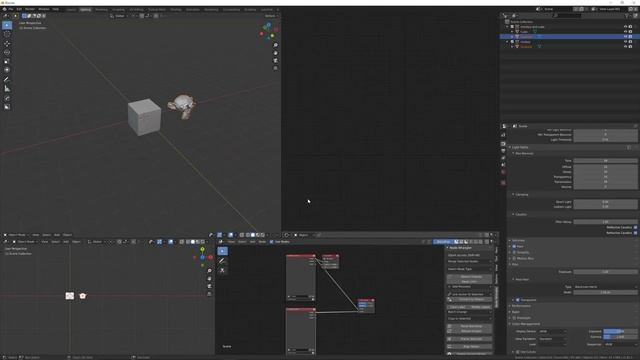
Task: Switch to the Modeling workspace tab
Action: 101,9
